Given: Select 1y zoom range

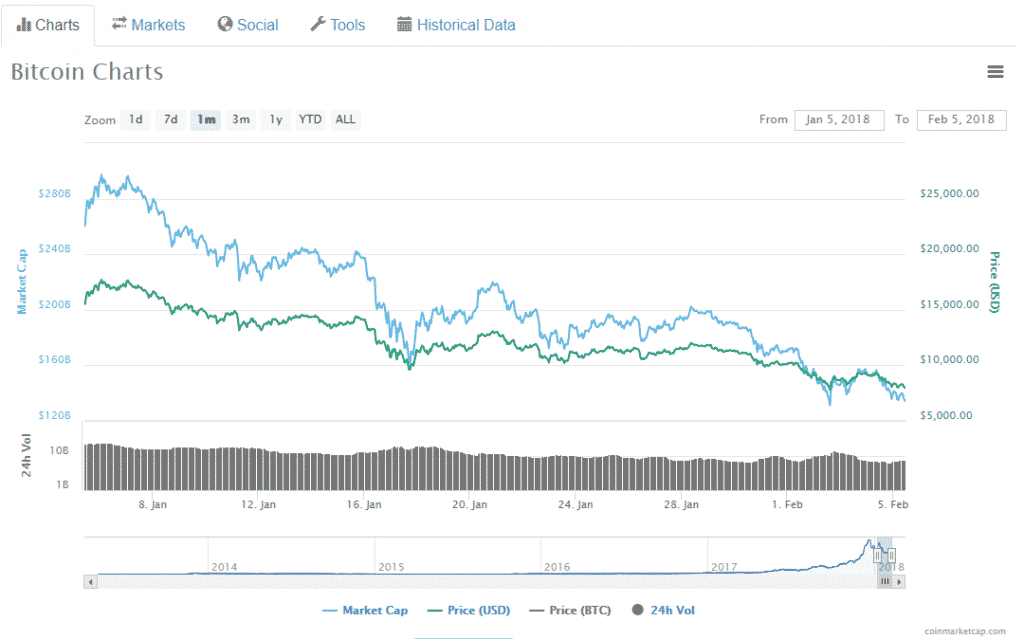Looking at the screenshot, I should tap(276, 120).
